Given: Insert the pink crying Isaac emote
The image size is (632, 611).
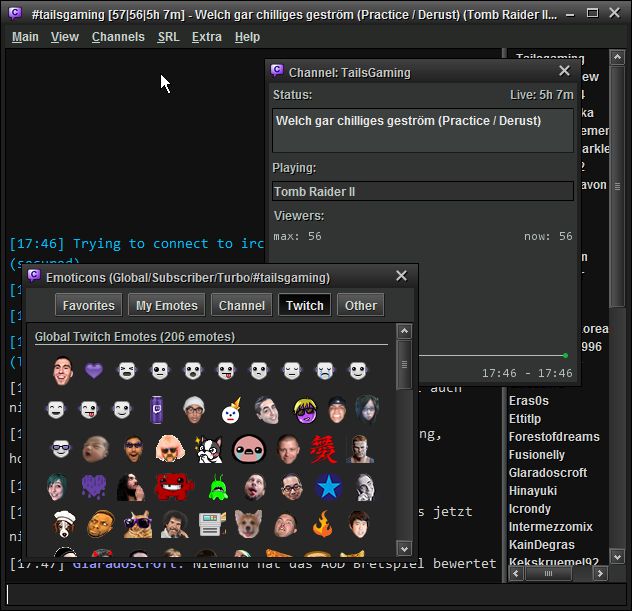Looking at the screenshot, I should pos(249,449).
